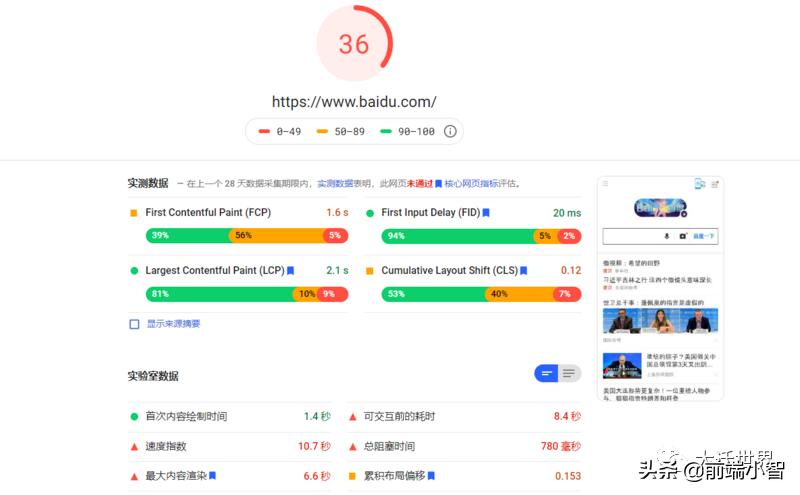Click the Baidu doodle logo in preview
800x495 pixels.
(660, 208)
